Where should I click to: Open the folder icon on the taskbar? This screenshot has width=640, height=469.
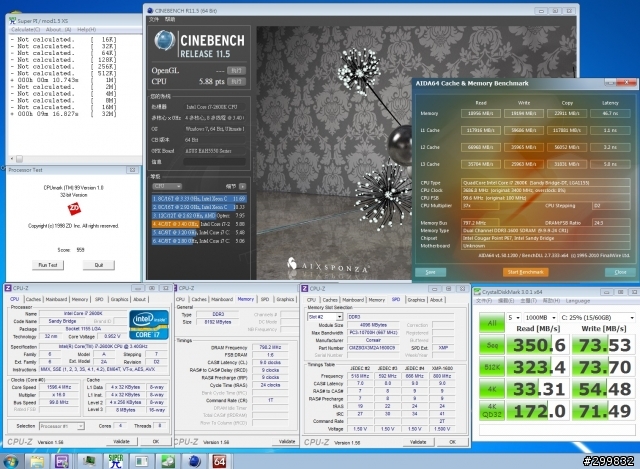click(x=36, y=461)
